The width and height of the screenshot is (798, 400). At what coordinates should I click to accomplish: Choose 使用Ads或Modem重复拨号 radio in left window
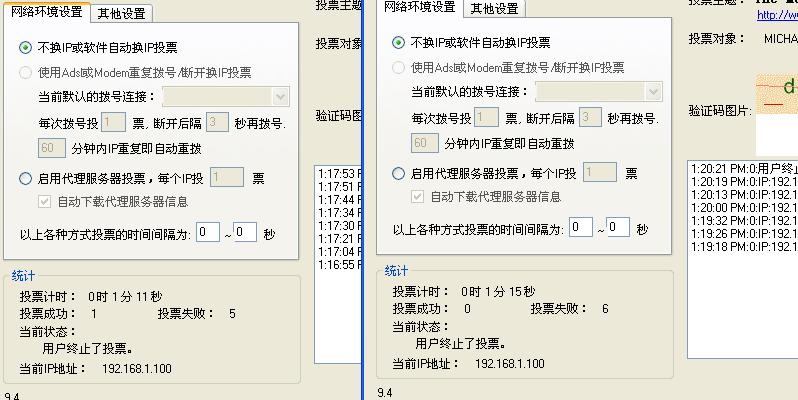tap(26, 72)
